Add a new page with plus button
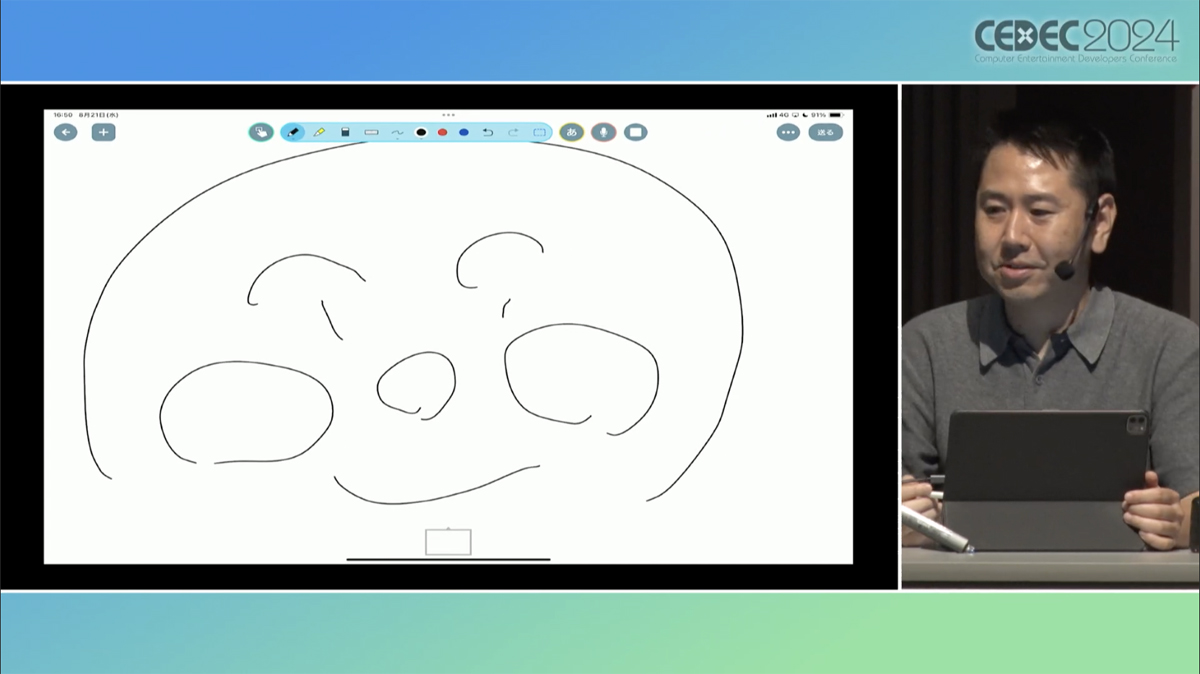The height and width of the screenshot is (674, 1200). click(104, 132)
